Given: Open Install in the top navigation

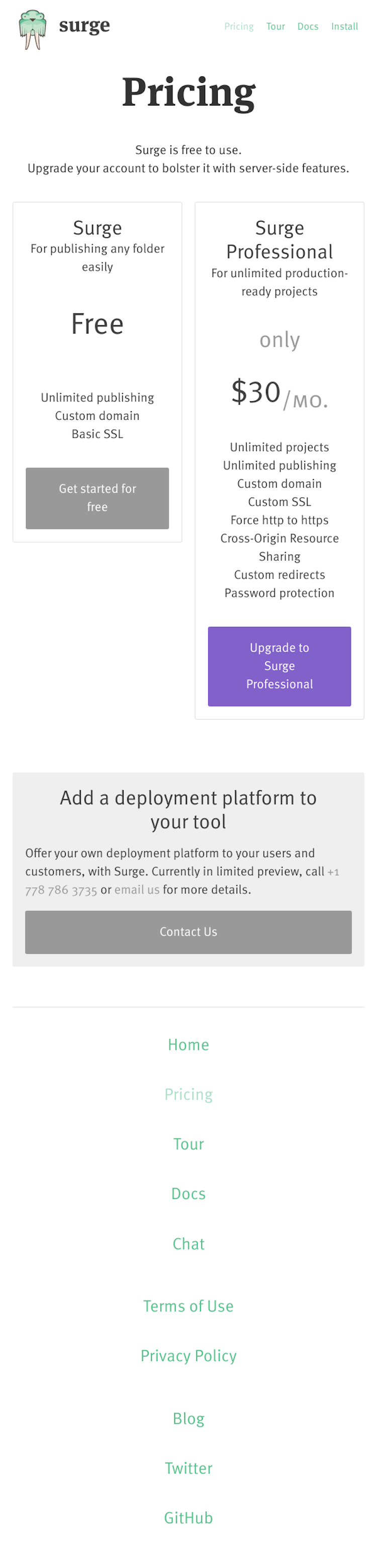Looking at the screenshot, I should click(x=344, y=26).
